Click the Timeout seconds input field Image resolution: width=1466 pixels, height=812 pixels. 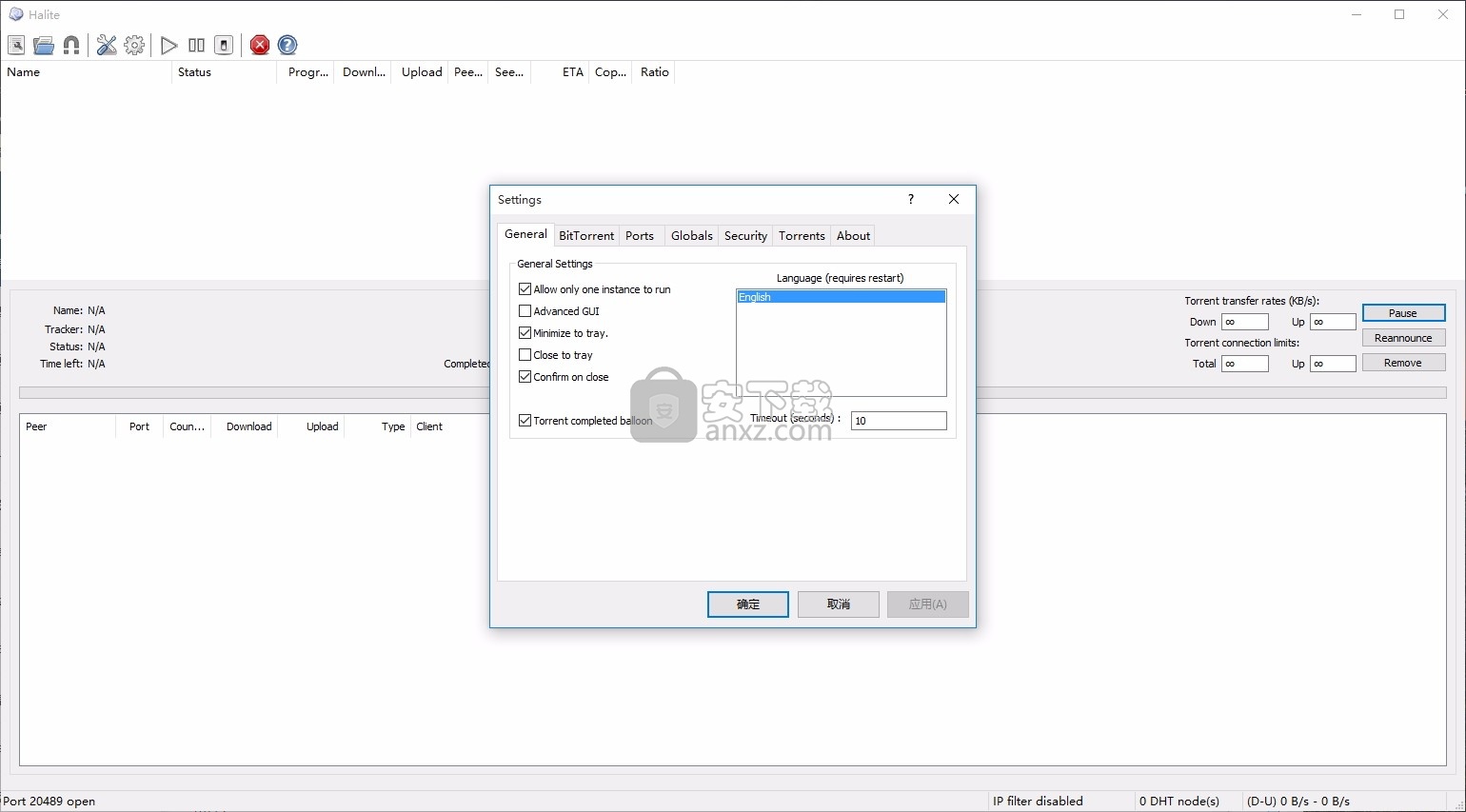click(x=899, y=421)
